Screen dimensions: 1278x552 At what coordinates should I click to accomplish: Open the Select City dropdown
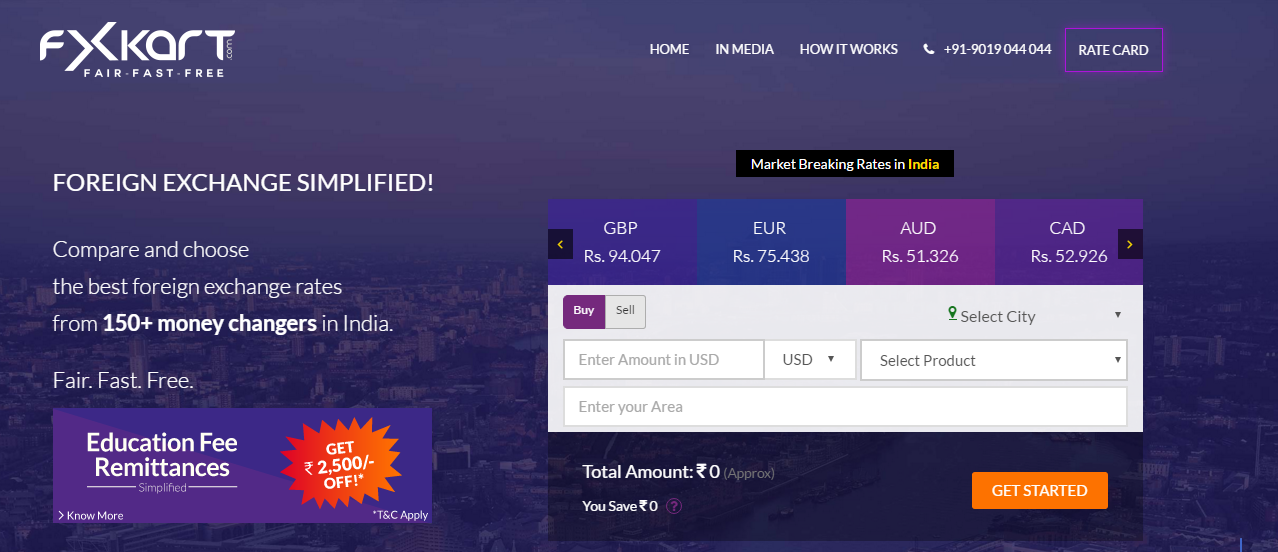point(1035,316)
